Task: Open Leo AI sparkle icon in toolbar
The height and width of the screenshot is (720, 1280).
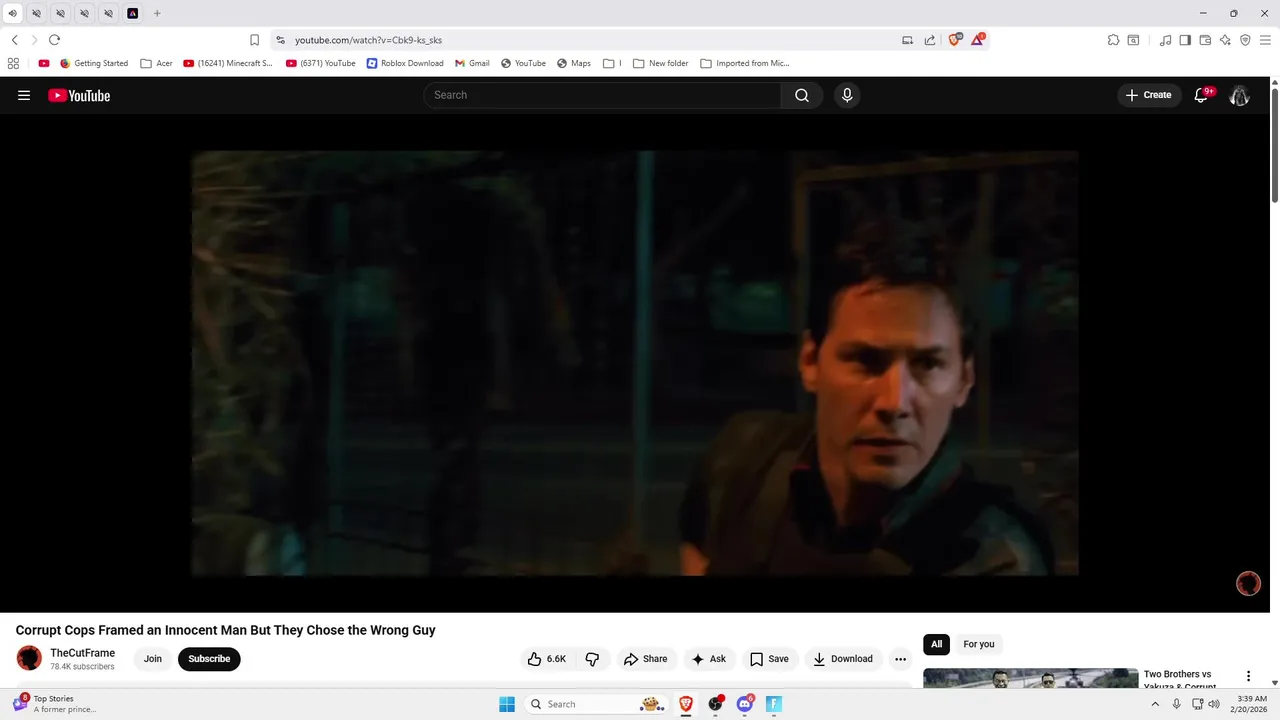Action: pyautogui.click(x=1225, y=40)
